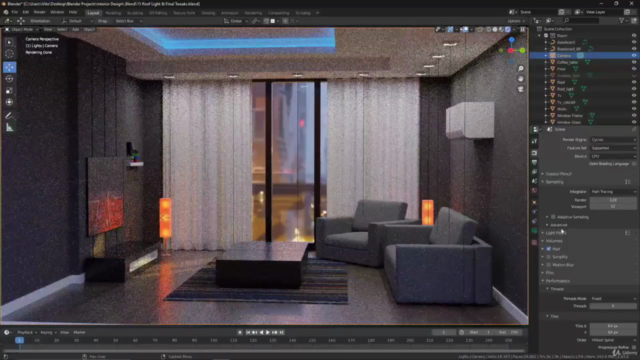Click the Threads count field
Screen dimensions: 640x360
coord(613,306)
